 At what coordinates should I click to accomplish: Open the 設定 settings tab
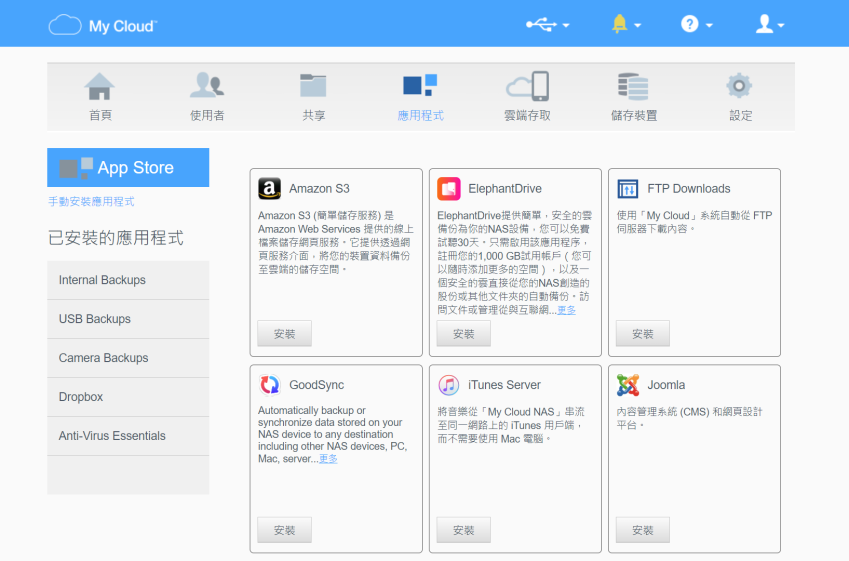click(740, 97)
